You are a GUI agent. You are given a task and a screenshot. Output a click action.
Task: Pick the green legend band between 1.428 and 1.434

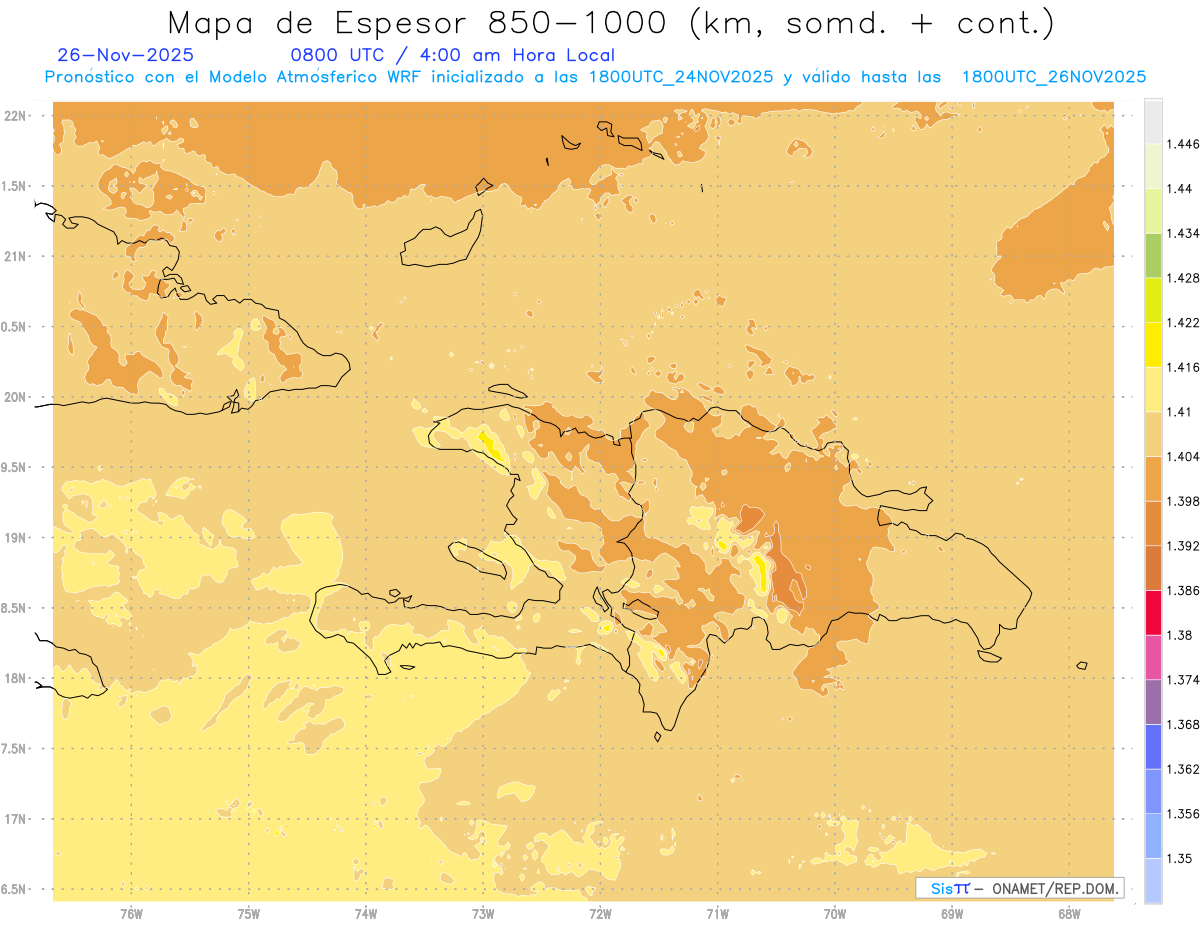pos(1153,256)
